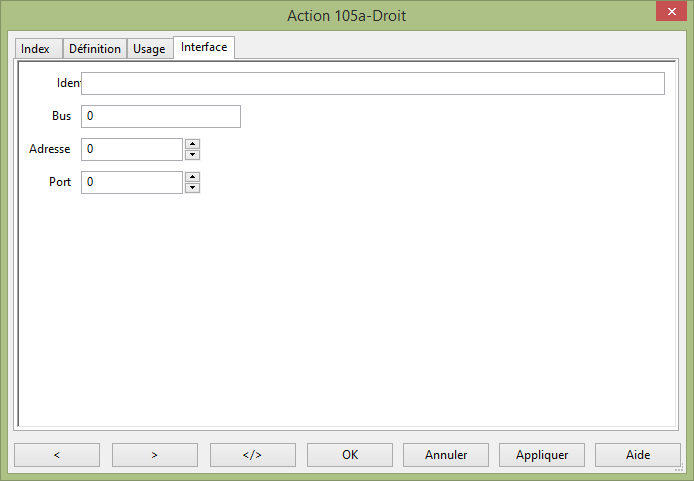Decrement the Port value with down arrow

point(193,188)
